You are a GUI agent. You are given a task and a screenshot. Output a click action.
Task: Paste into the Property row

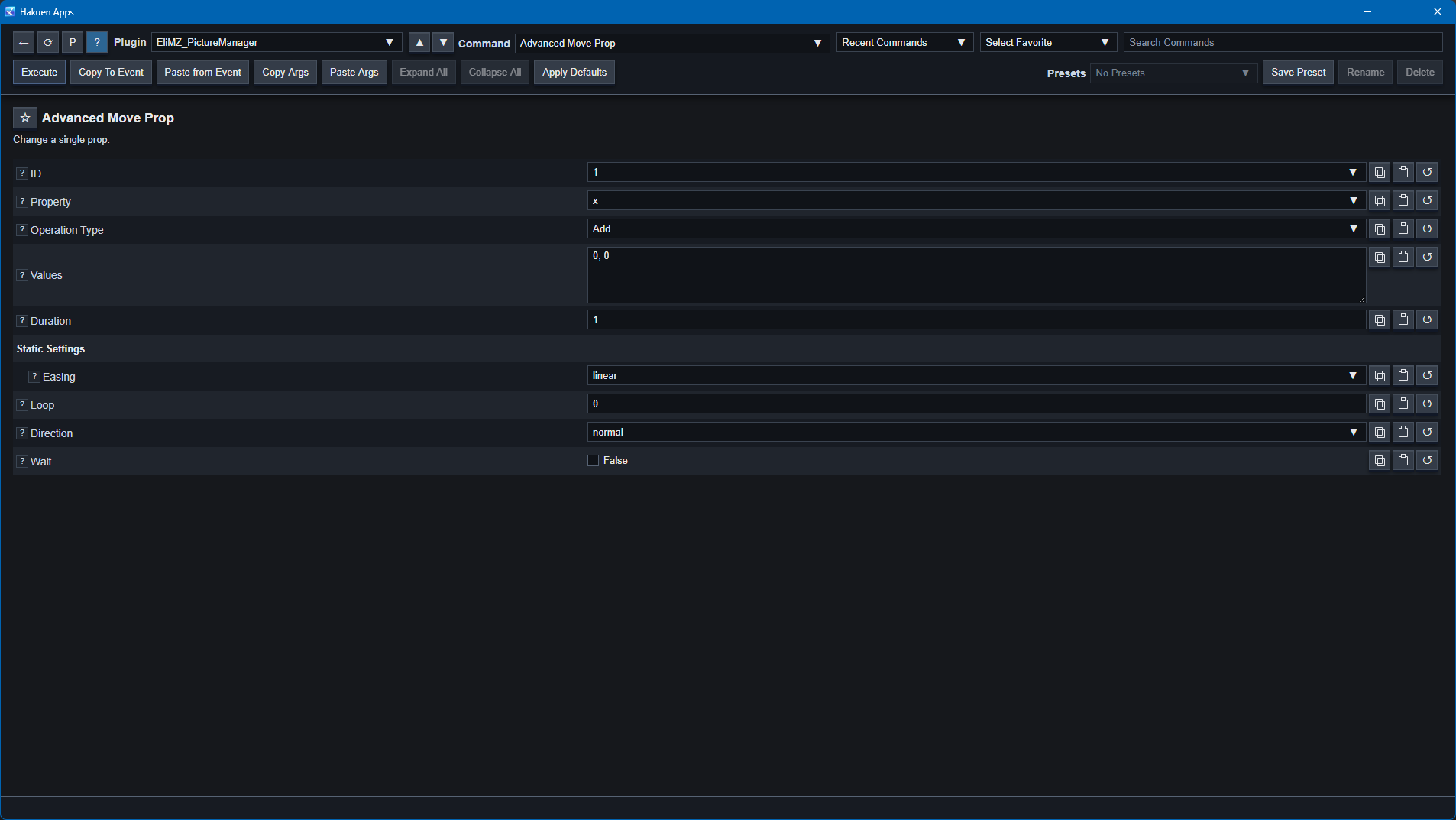coord(1403,201)
